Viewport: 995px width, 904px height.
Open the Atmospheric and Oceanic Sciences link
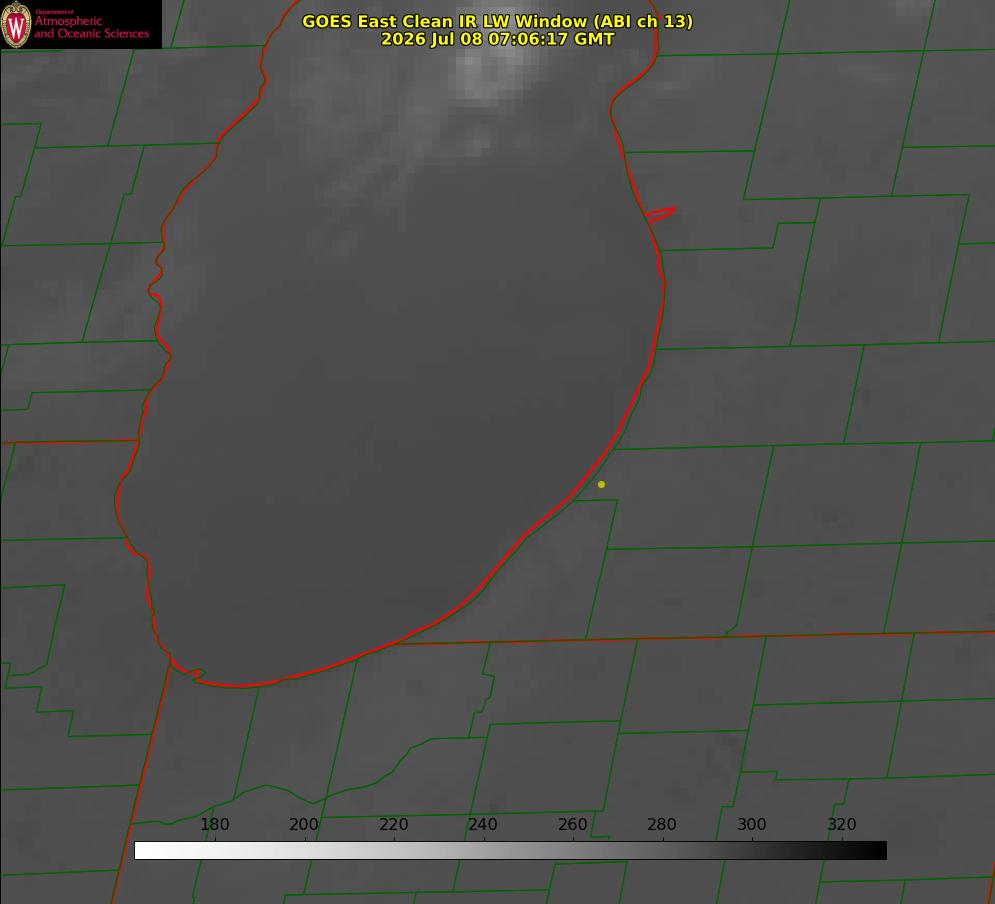point(92,27)
